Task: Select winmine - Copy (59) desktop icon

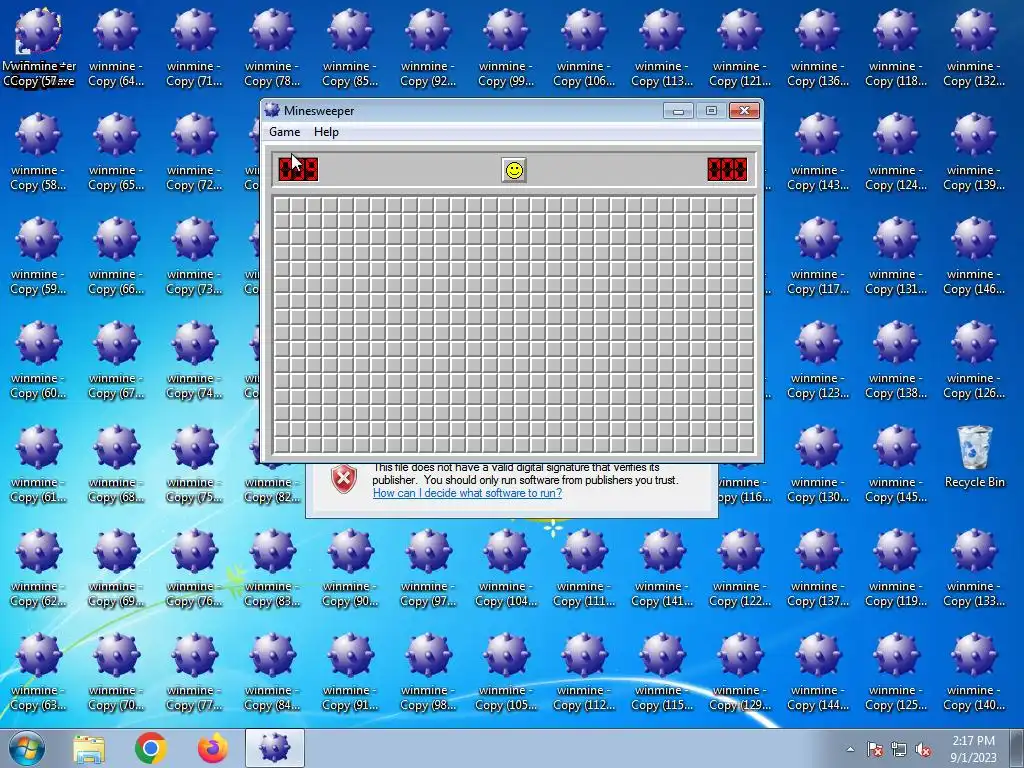Action: click(x=38, y=255)
